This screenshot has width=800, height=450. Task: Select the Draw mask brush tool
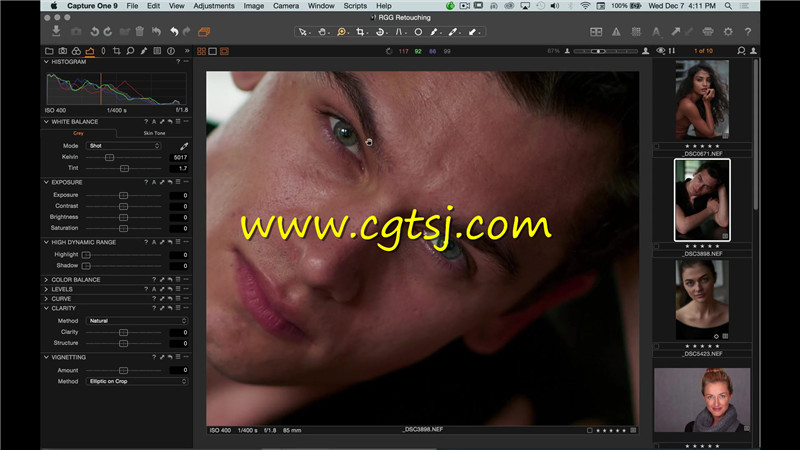point(434,32)
